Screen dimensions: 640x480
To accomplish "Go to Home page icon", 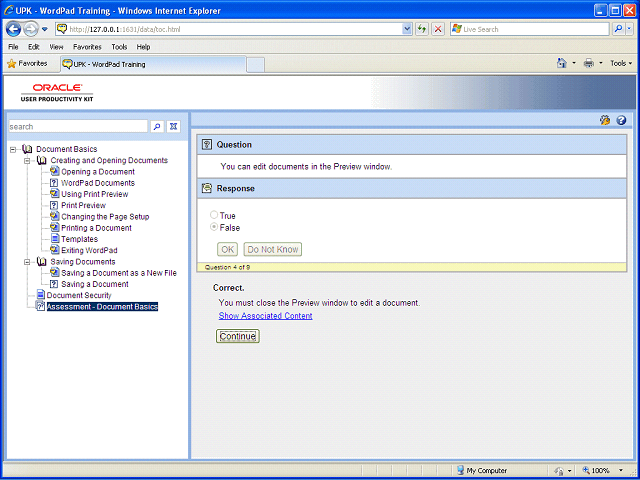I will [562, 63].
